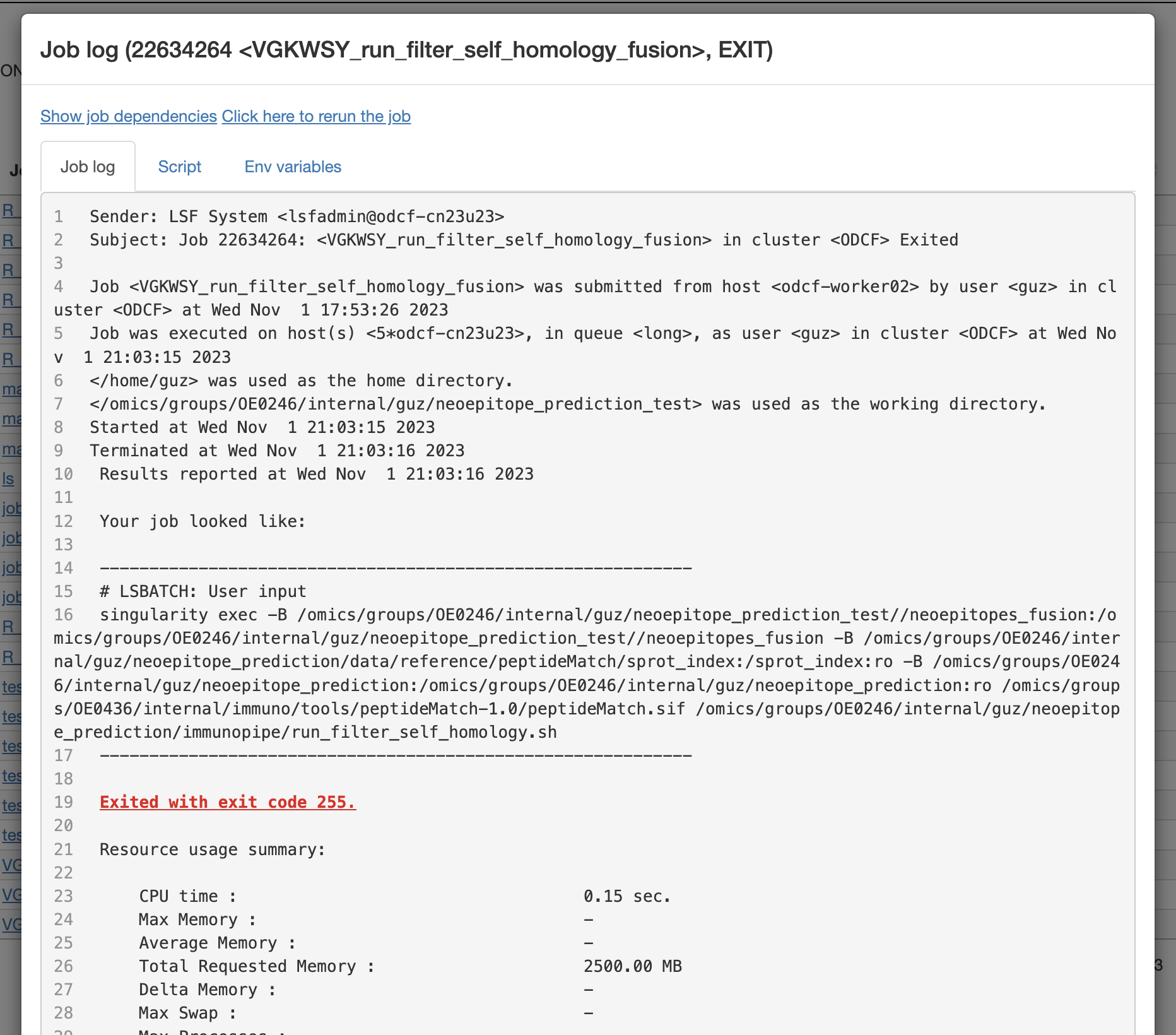Click the 'Max Memory :' label
This screenshot has width=1176, height=1035.
(197, 920)
